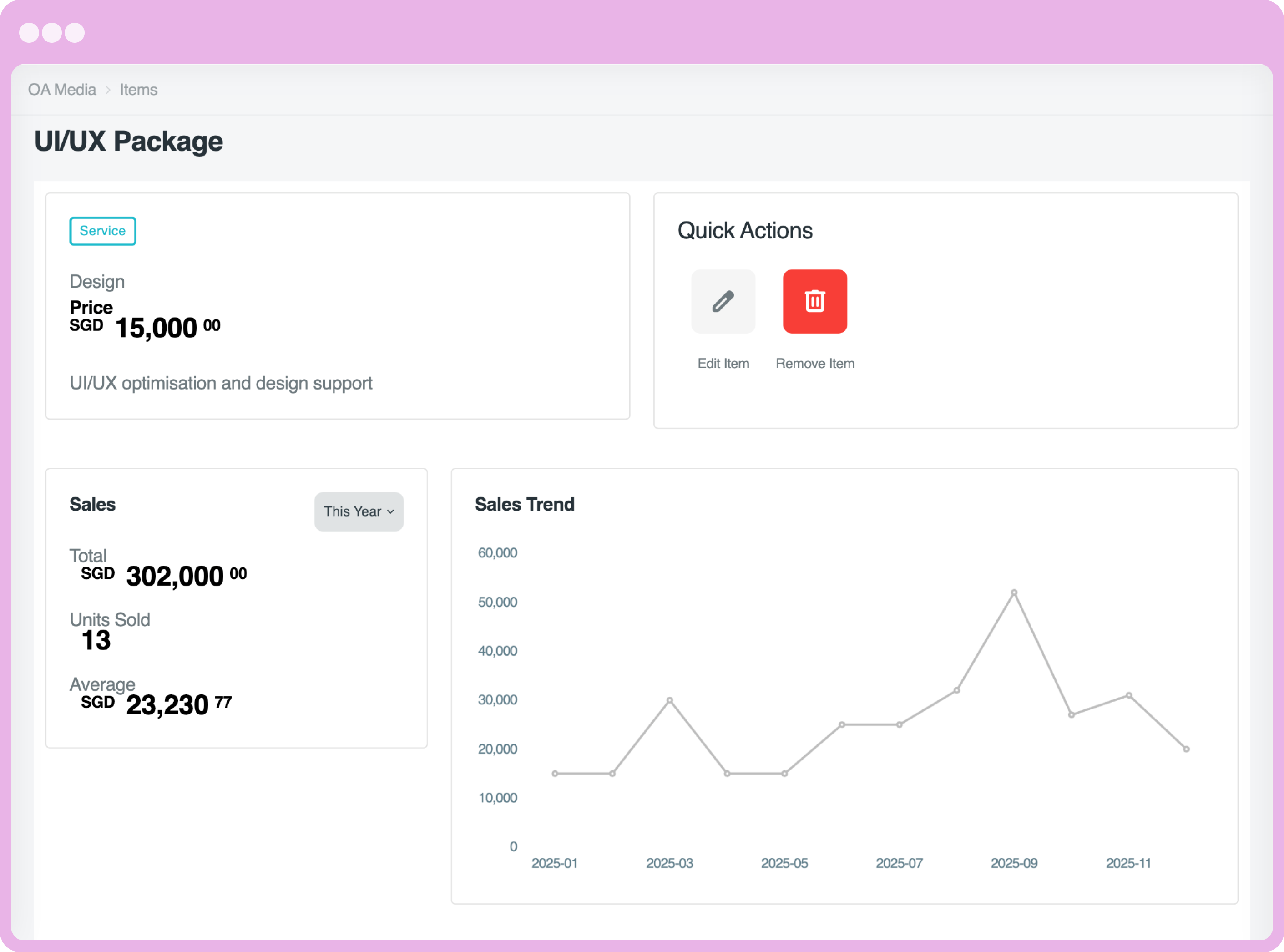
Task: Click the third white window control dot
Action: (x=74, y=33)
